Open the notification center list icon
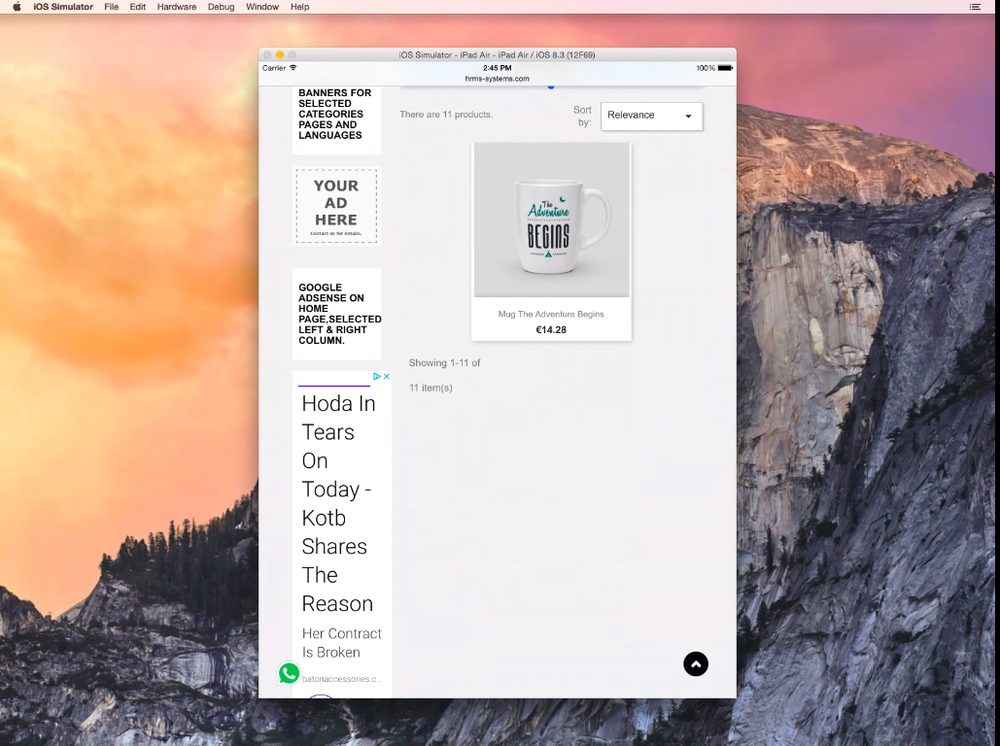The width and height of the screenshot is (1000, 746). coord(974,7)
